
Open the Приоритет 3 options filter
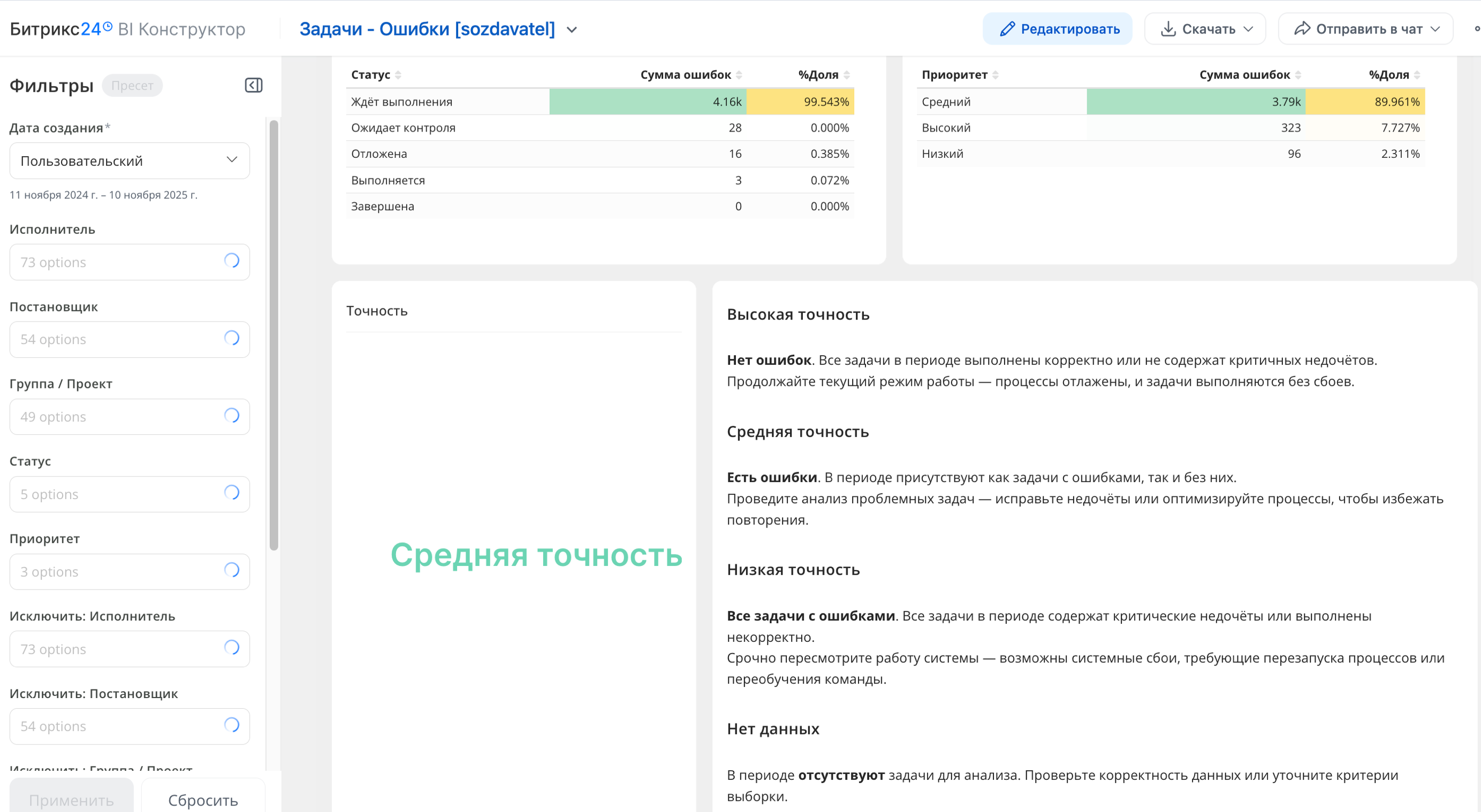[x=130, y=572]
